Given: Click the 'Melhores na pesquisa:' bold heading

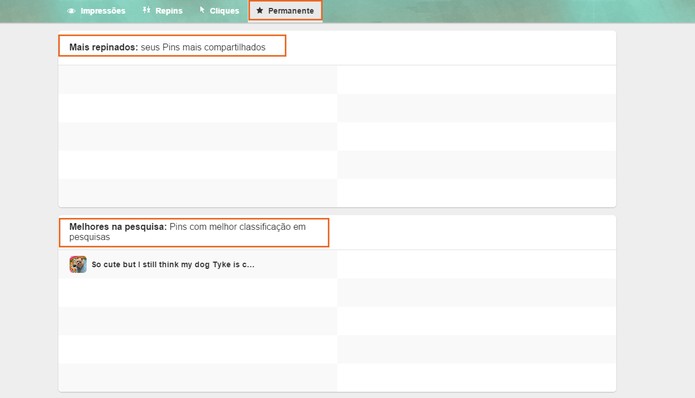Looking at the screenshot, I should (x=118, y=226).
